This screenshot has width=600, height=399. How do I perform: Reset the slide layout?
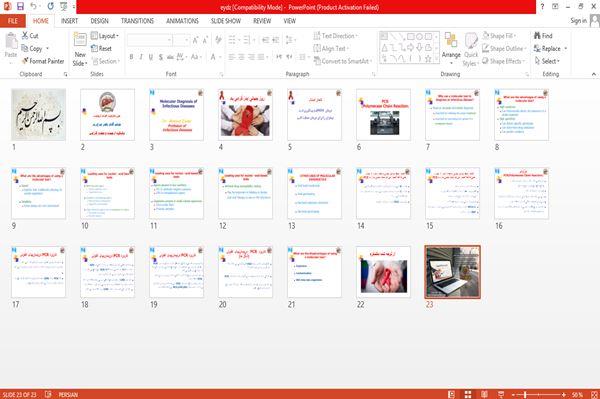coord(101,49)
